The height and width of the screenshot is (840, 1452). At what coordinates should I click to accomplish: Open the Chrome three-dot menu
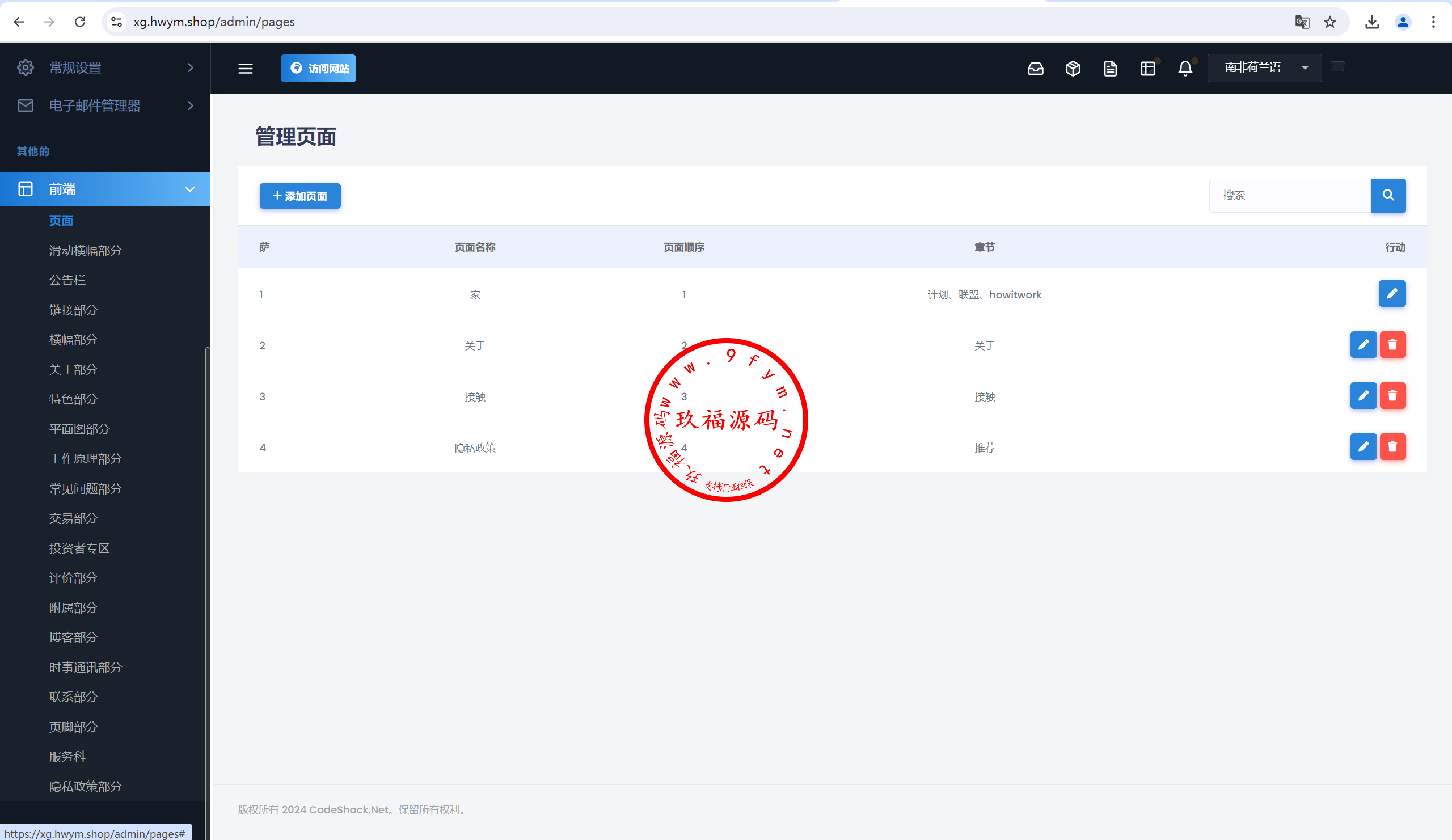1433,22
